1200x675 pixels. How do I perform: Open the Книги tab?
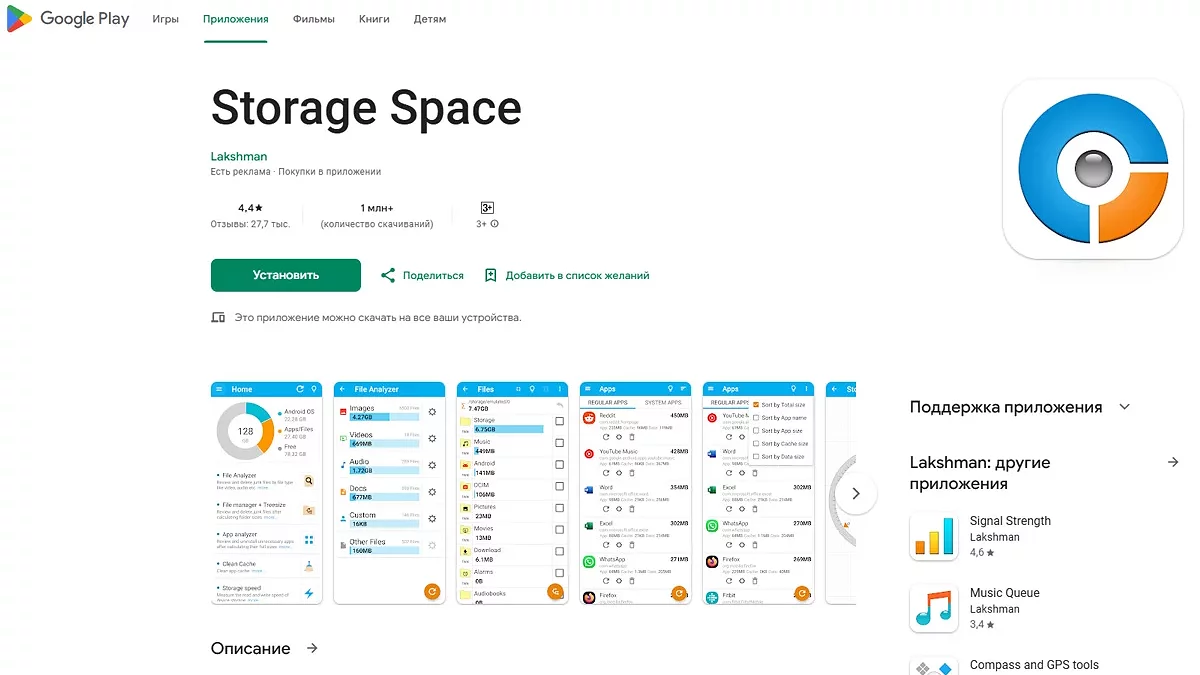coord(374,19)
